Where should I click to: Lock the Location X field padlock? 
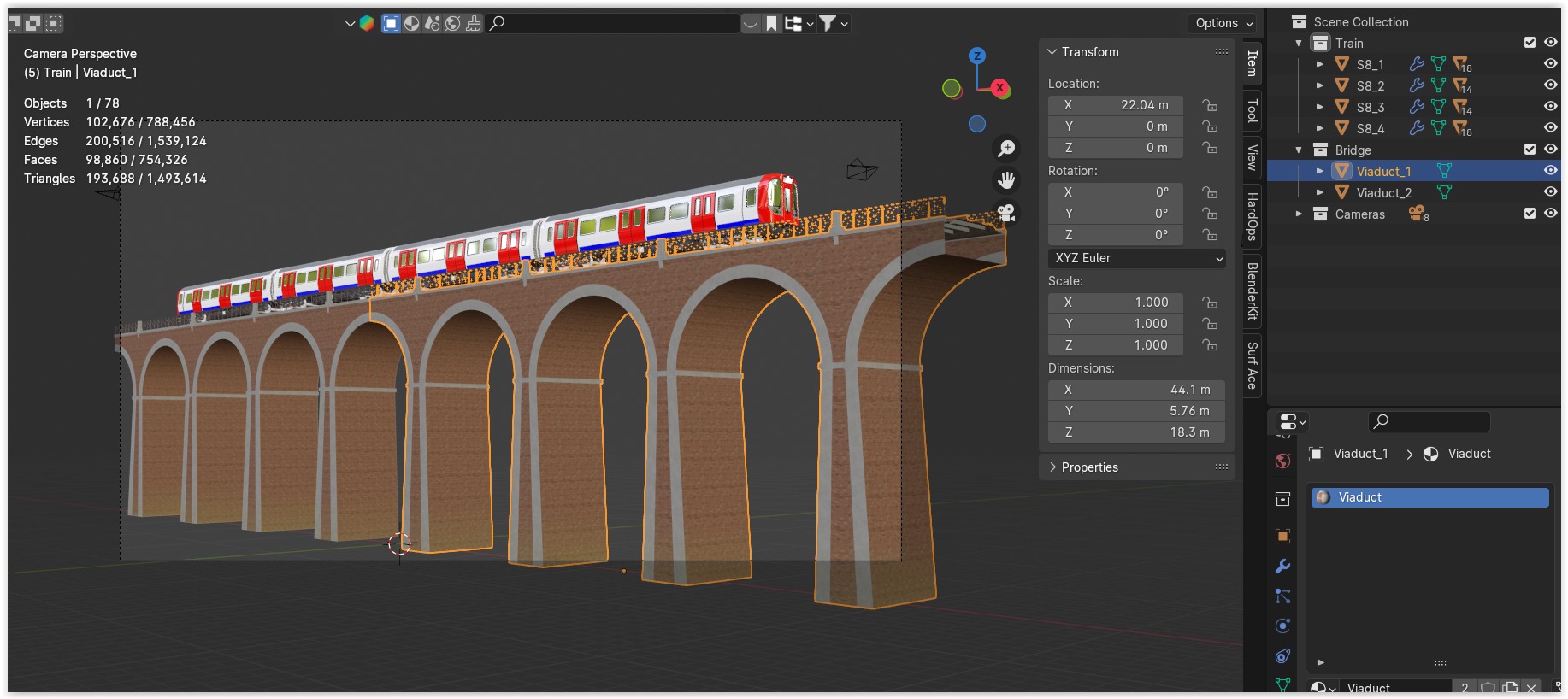pyautogui.click(x=1210, y=105)
